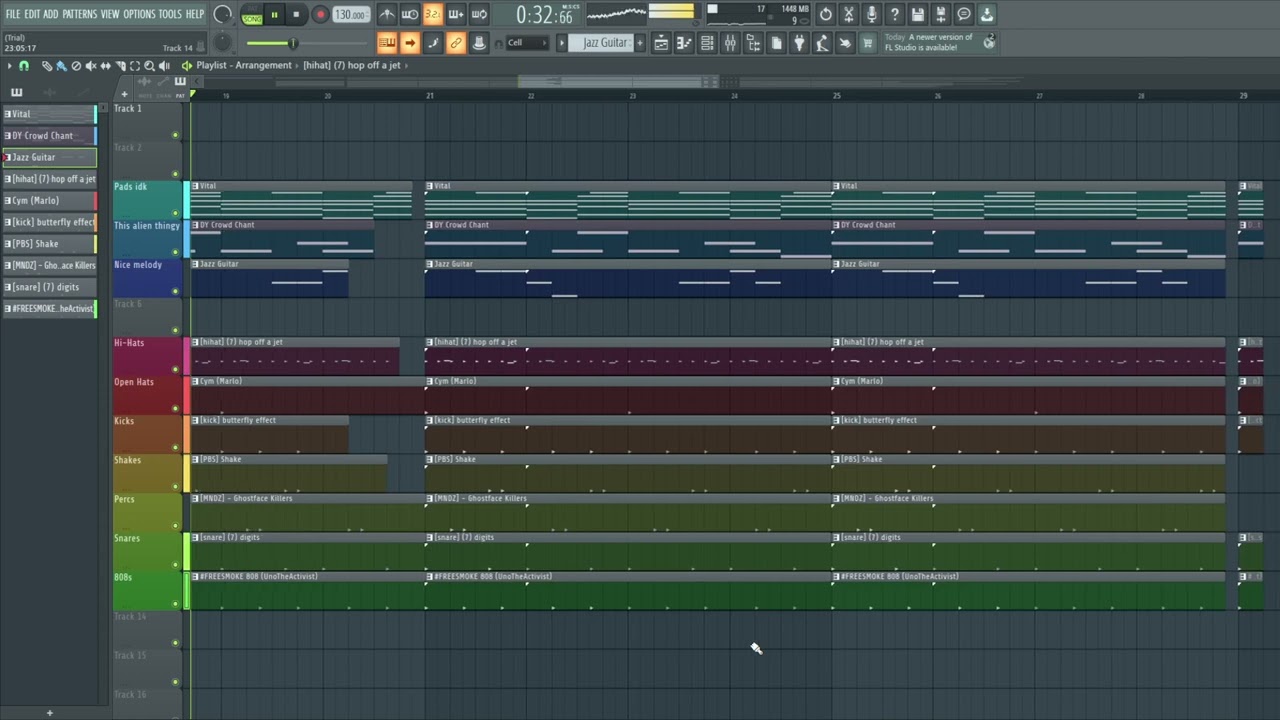Click the arrow left of Jazz Guitar pattern selector
This screenshot has height=720, width=1280.
coord(561,43)
